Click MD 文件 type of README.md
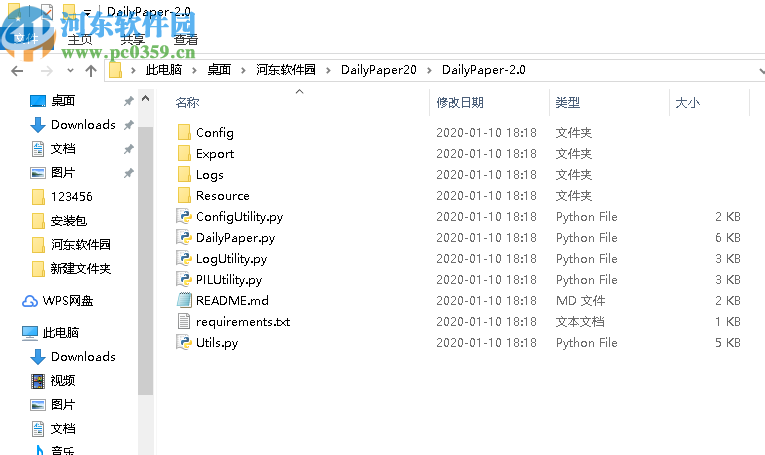Image resolution: width=765 pixels, height=455 pixels. 580,300
